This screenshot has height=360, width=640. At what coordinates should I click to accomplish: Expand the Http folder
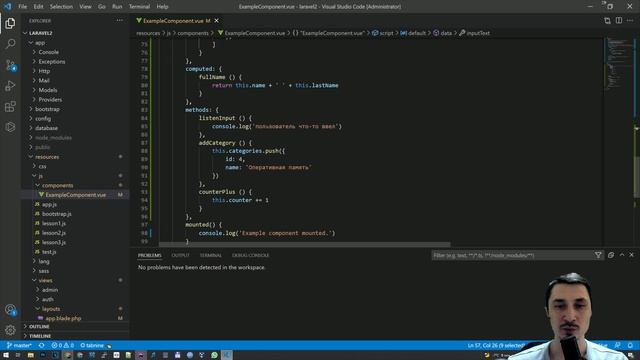tap(44, 71)
